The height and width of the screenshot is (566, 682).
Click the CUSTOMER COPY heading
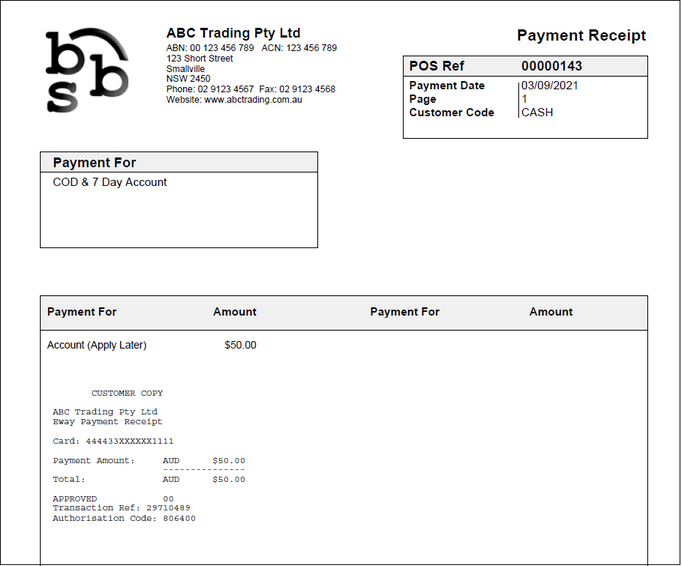127,394
